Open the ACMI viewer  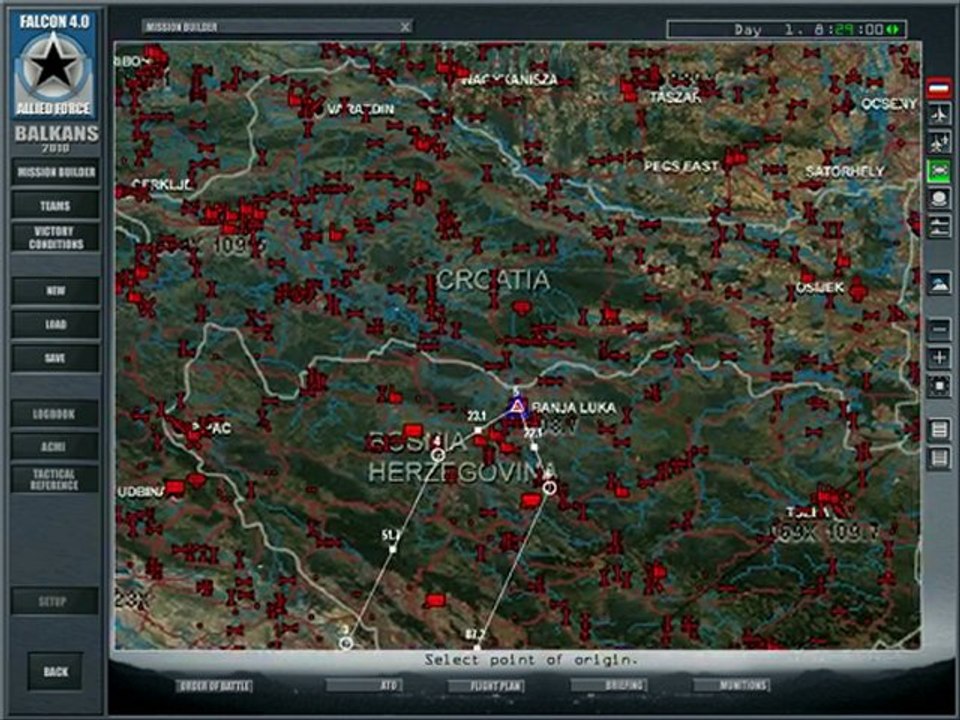coord(55,447)
